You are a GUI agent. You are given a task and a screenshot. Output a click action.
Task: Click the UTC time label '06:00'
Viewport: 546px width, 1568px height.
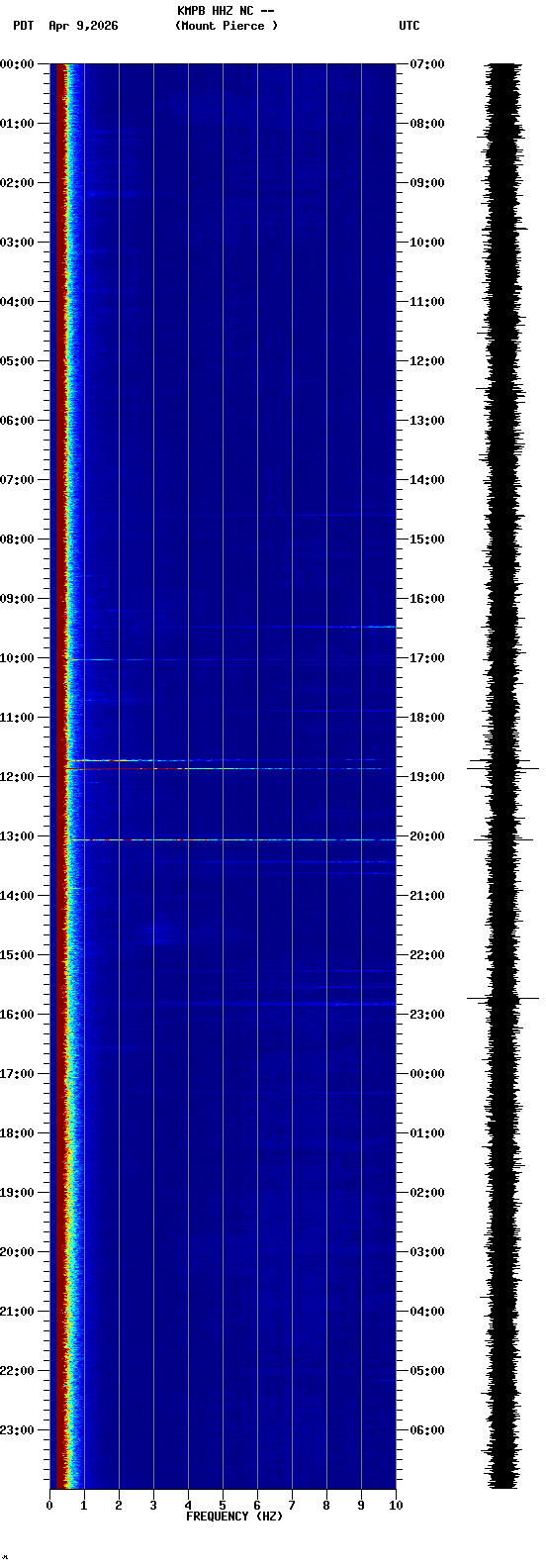click(x=427, y=1430)
